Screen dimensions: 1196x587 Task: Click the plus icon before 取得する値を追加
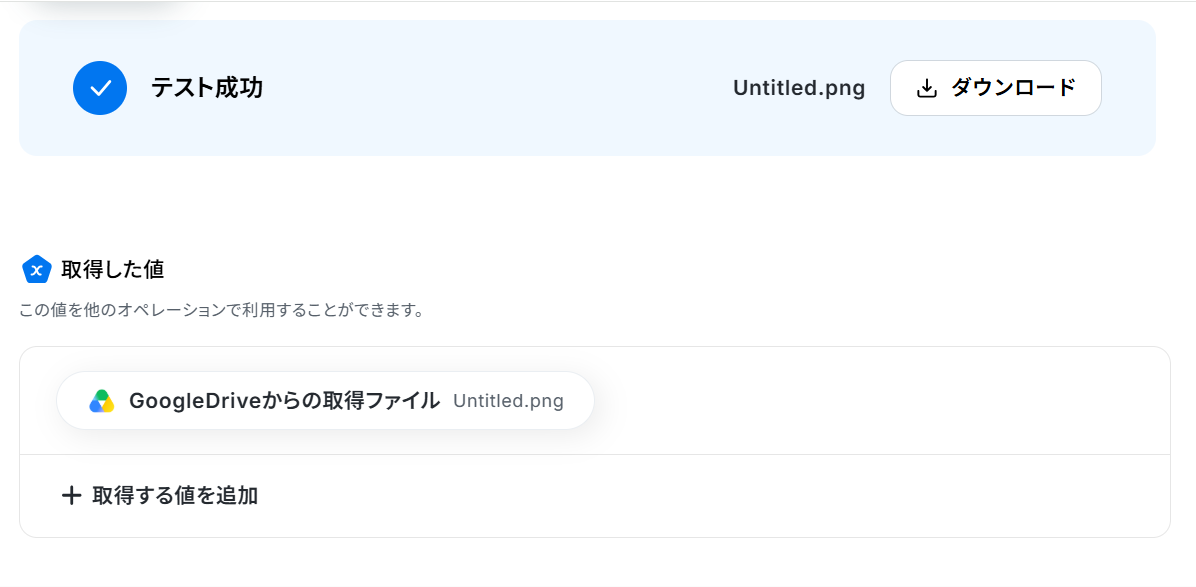71,496
